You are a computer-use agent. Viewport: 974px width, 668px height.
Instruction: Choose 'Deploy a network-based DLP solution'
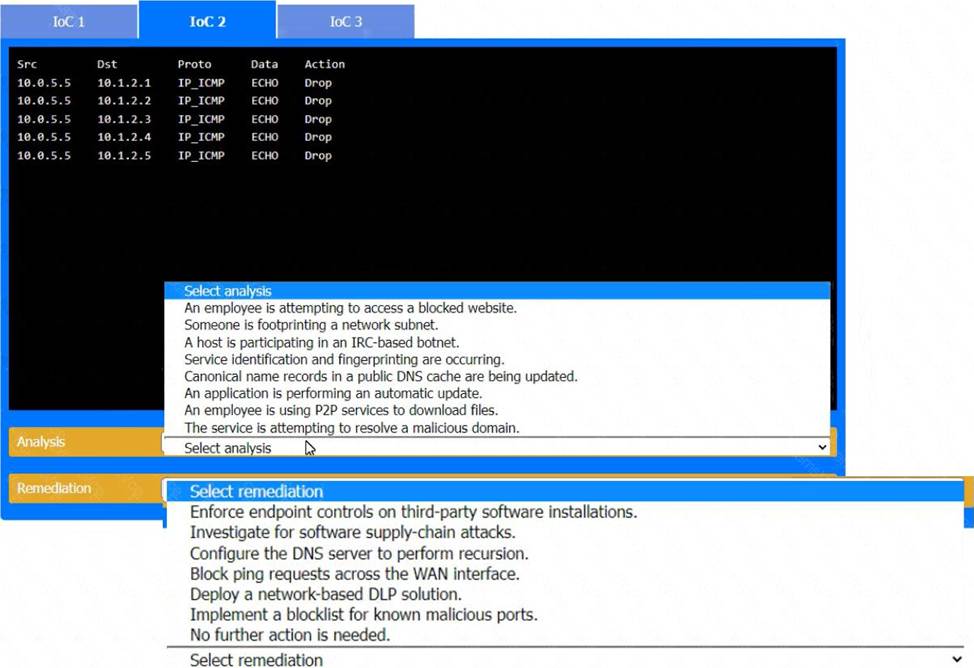pos(325,594)
